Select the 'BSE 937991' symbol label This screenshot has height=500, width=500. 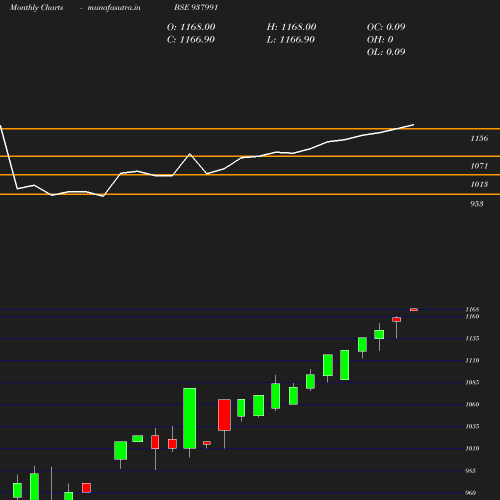(196, 7)
